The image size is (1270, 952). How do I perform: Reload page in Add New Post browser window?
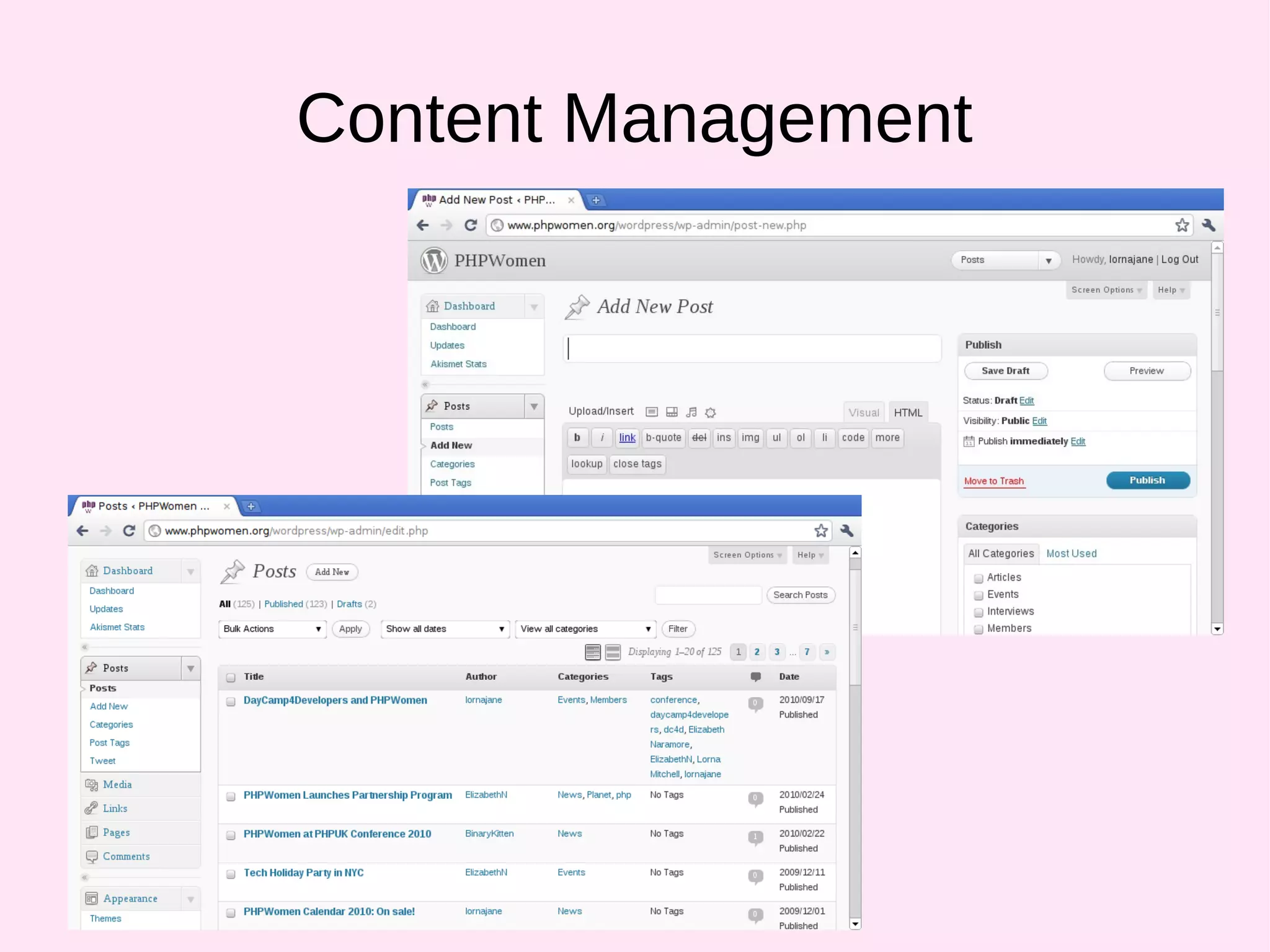pyautogui.click(x=471, y=225)
